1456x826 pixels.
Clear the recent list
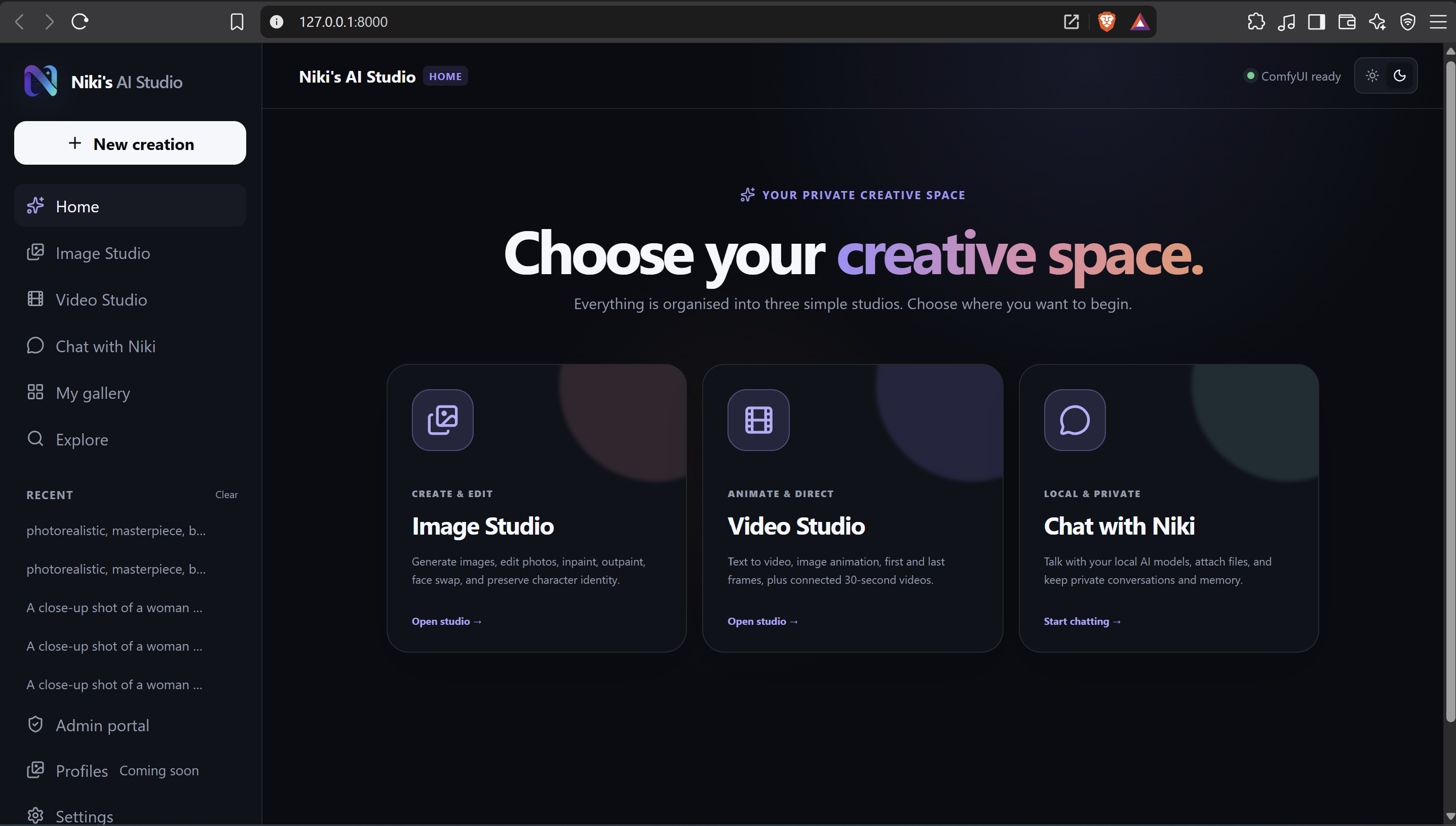[226, 494]
